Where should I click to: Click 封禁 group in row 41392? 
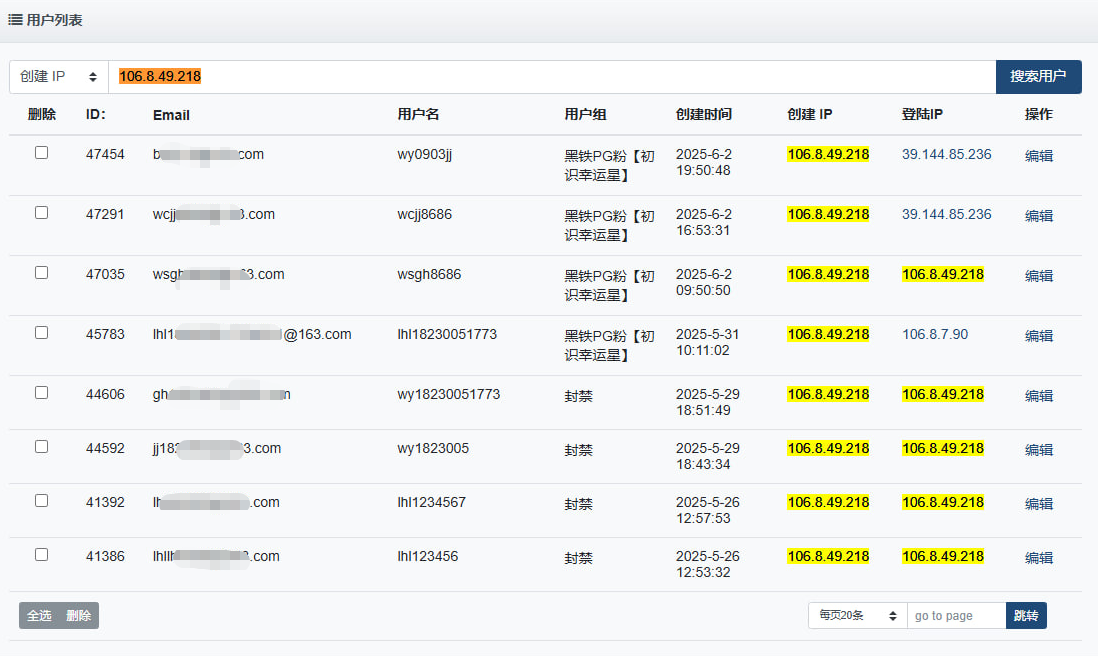click(578, 503)
